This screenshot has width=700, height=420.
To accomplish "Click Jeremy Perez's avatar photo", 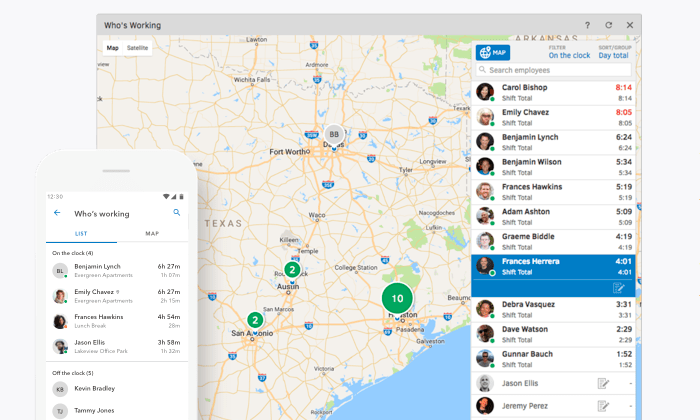I will tap(485, 406).
